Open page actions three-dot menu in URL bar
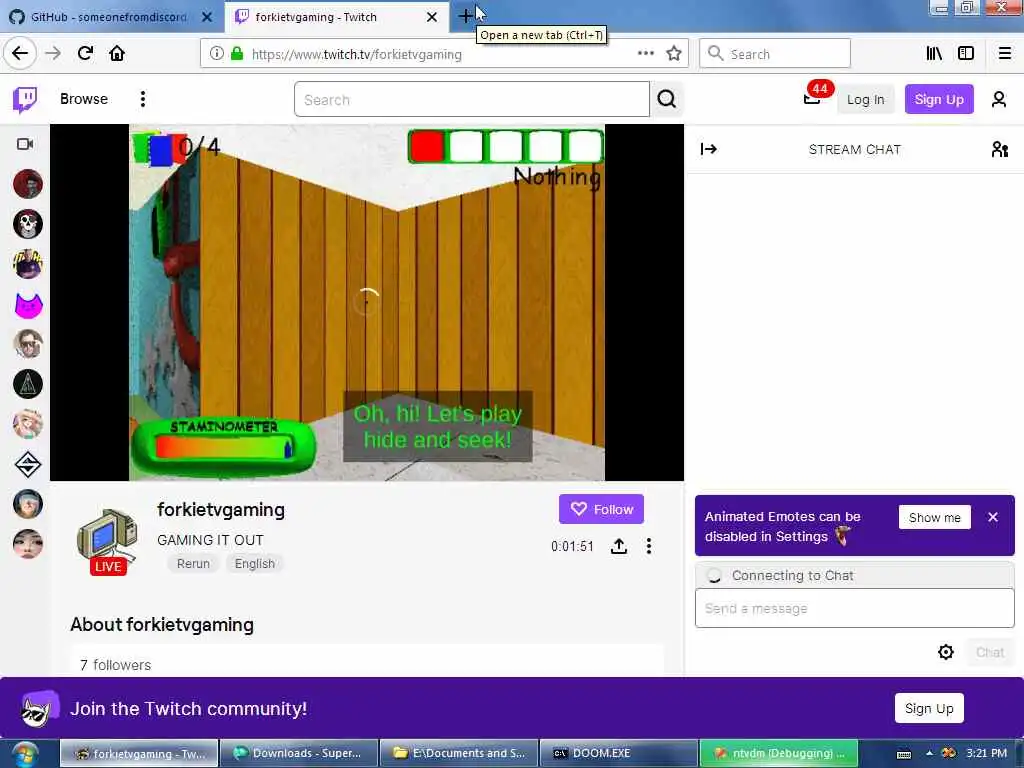The image size is (1024, 768). tap(646, 54)
